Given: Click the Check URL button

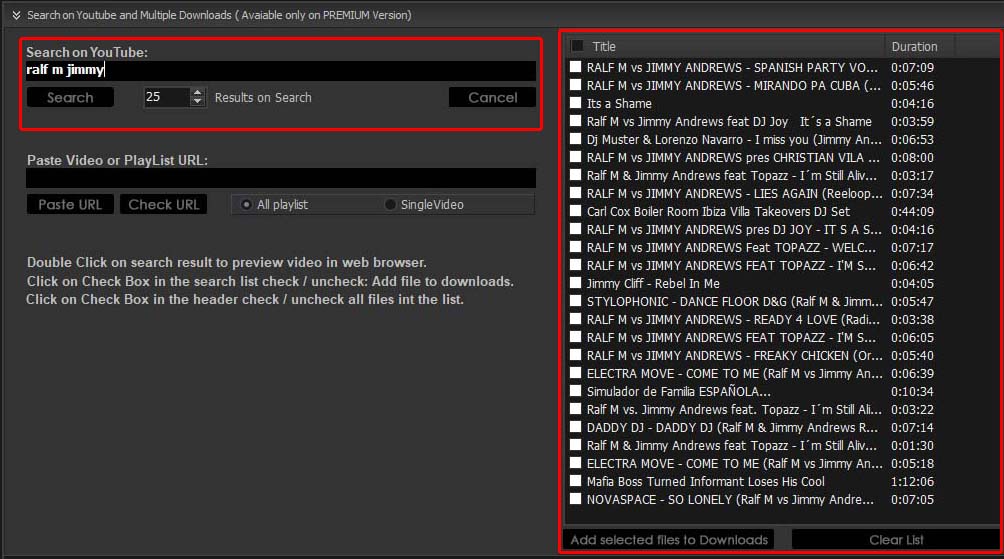Looking at the screenshot, I should coord(163,204).
